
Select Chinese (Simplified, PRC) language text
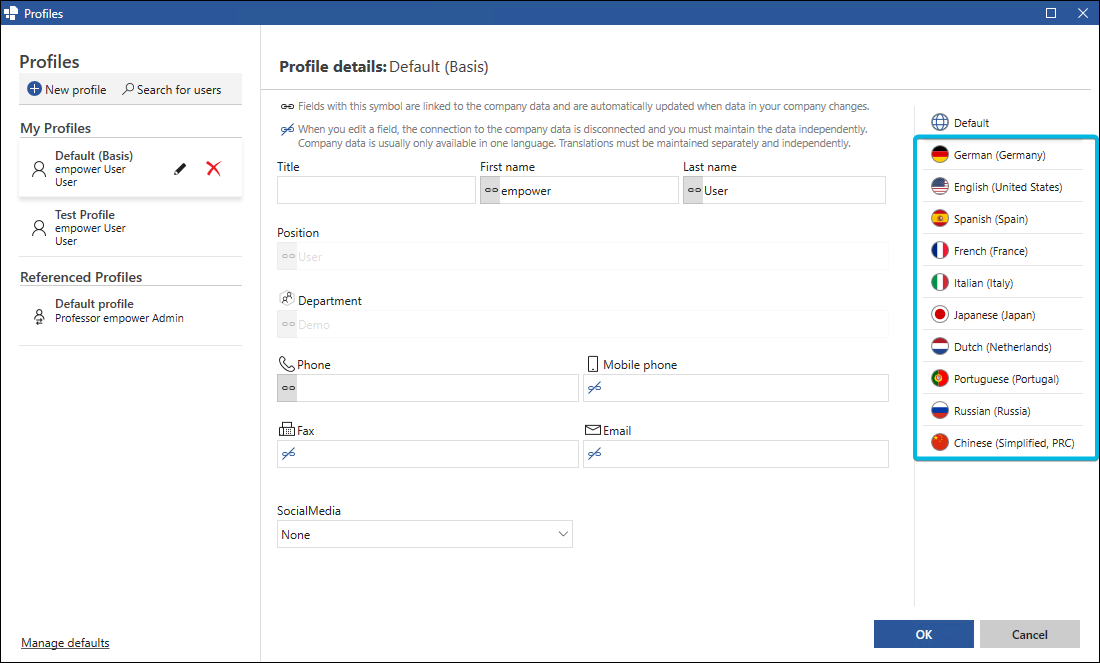(x=1014, y=443)
